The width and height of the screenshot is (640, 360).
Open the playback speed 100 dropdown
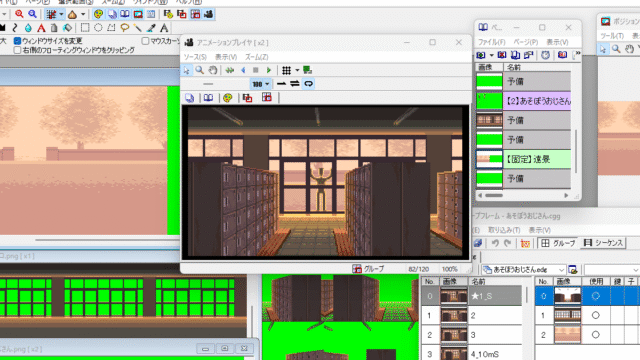260,84
